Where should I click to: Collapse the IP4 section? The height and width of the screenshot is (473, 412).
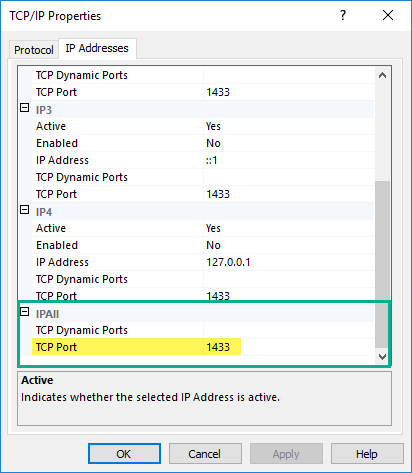point(25,210)
